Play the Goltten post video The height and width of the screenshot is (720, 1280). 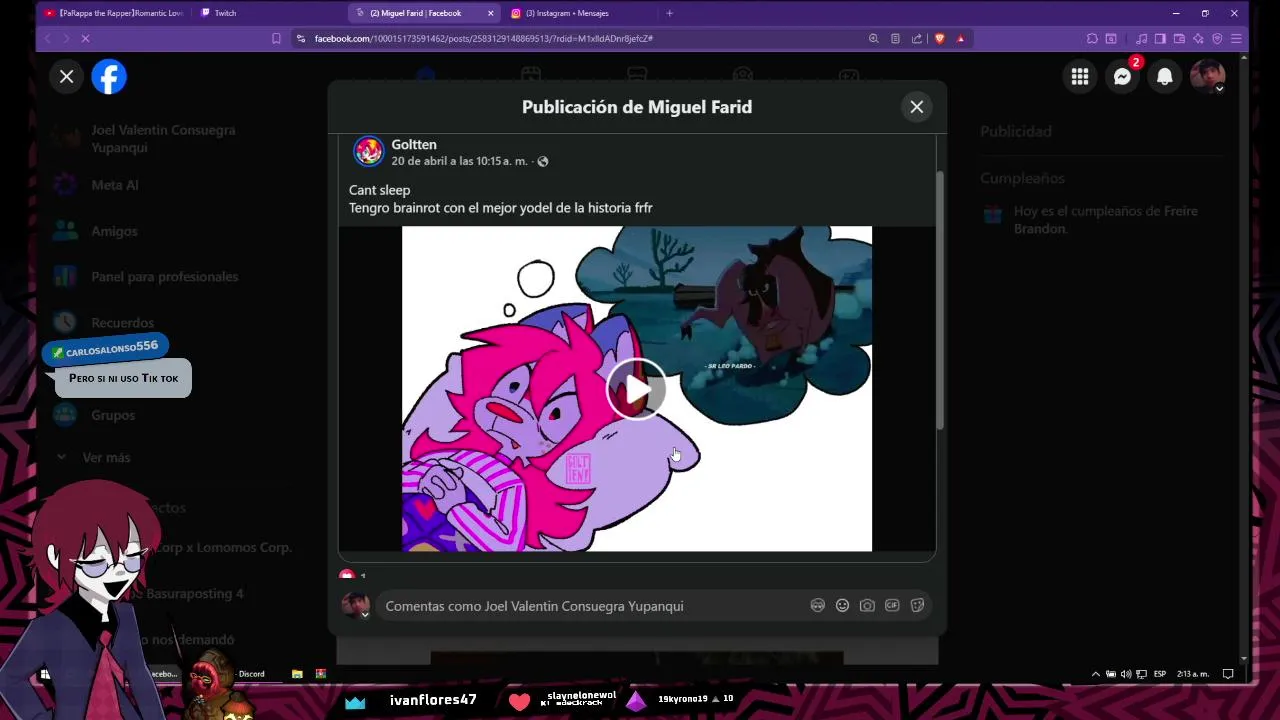click(636, 389)
